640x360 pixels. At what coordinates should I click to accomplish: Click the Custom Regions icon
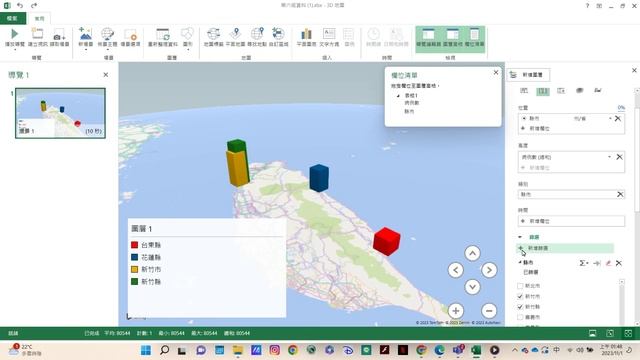pyautogui.click(x=279, y=34)
